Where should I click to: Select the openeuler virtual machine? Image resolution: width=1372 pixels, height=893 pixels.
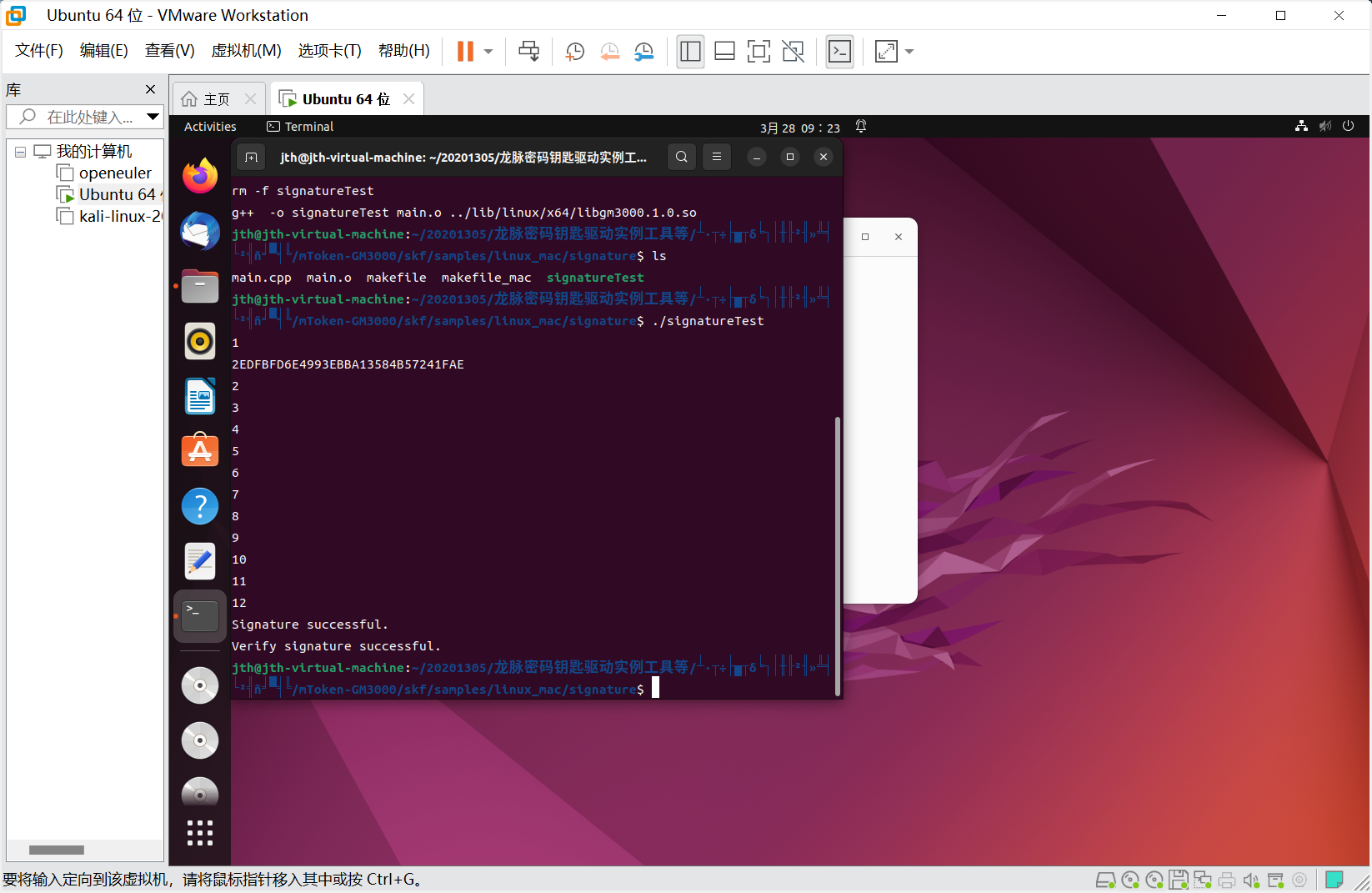(x=104, y=173)
